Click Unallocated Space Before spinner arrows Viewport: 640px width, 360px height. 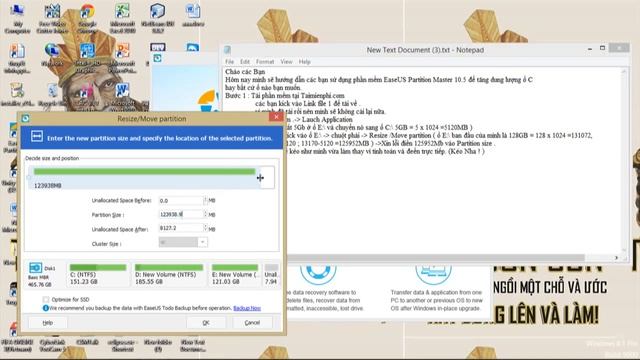(x=205, y=200)
